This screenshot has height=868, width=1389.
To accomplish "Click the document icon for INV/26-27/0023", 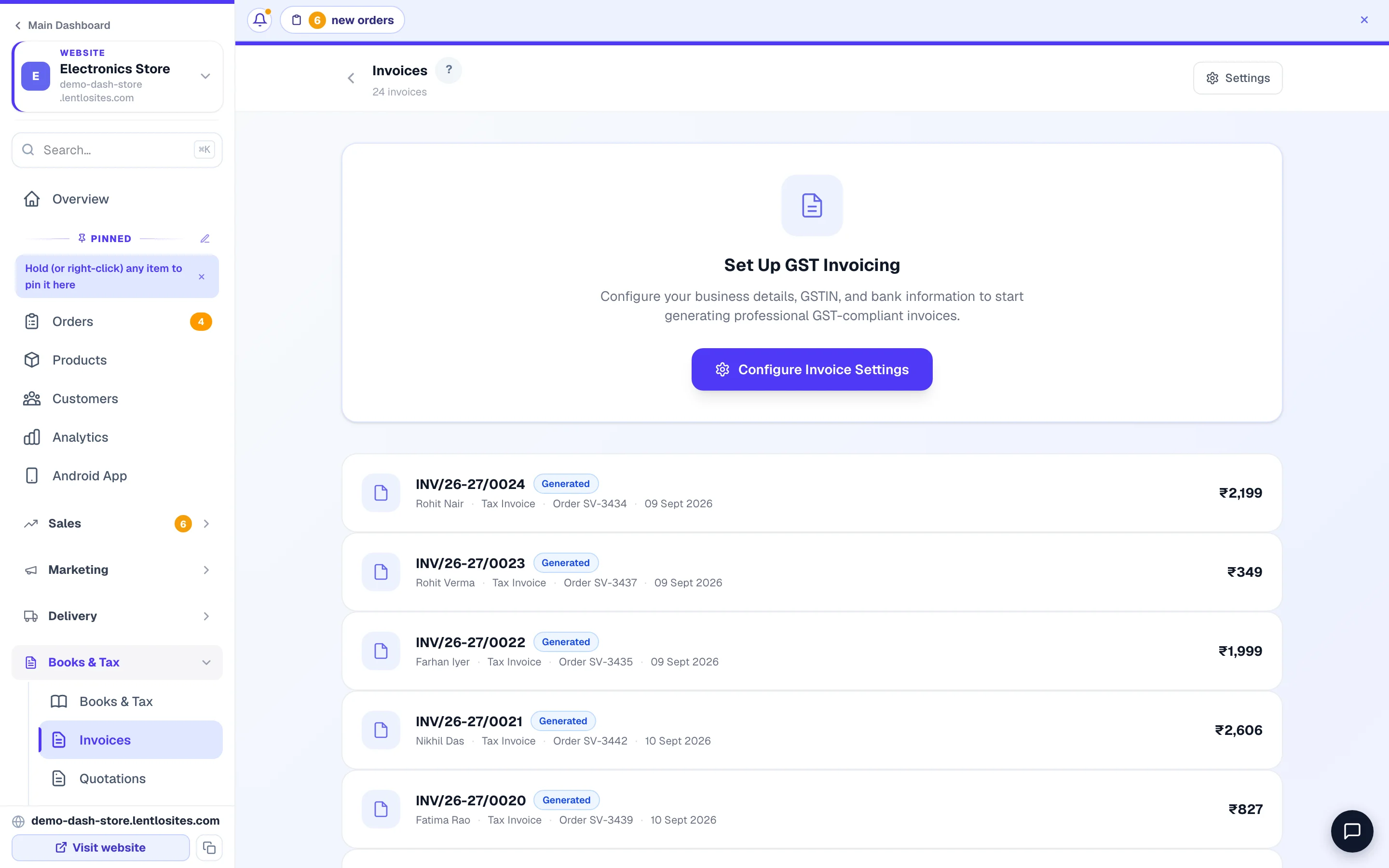I will [x=381, y=572].
